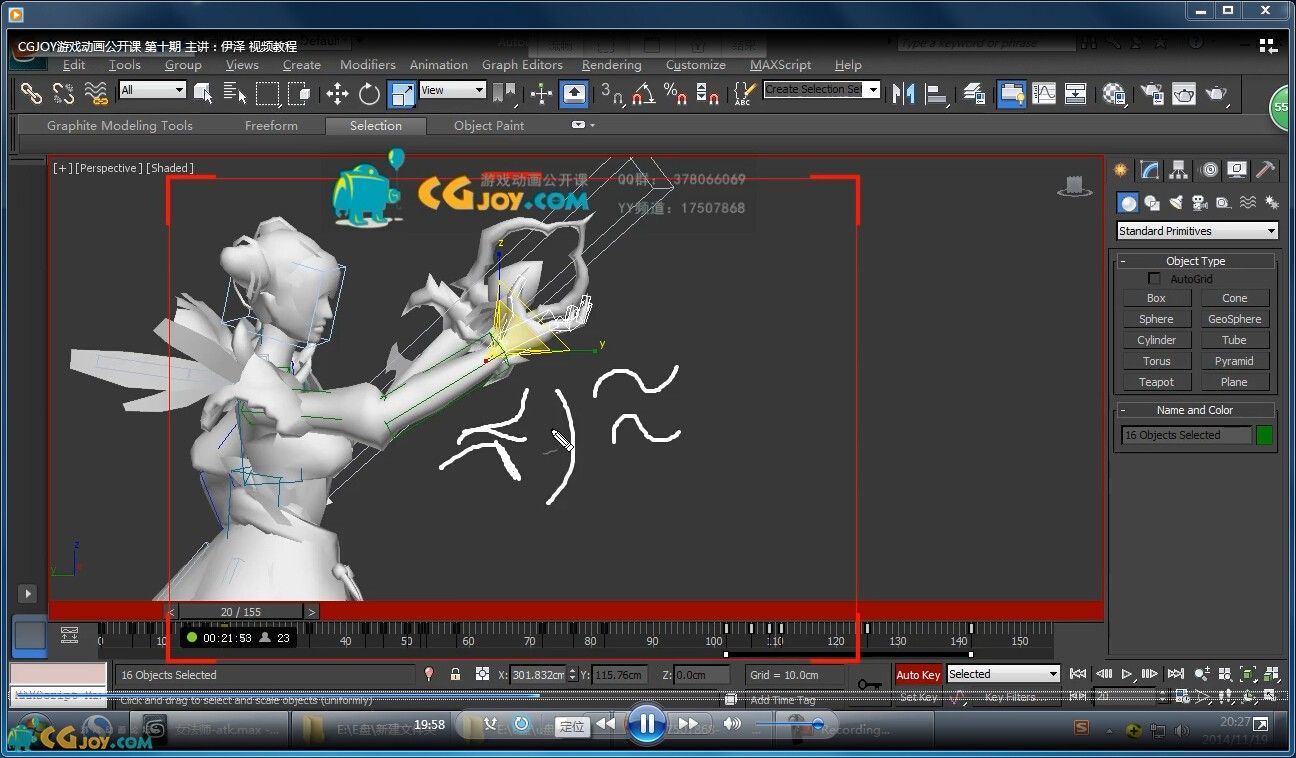This screenshot has width=1296, height=758.
Task: Select the Unlink Selection tool
Action: click(63, 93)
